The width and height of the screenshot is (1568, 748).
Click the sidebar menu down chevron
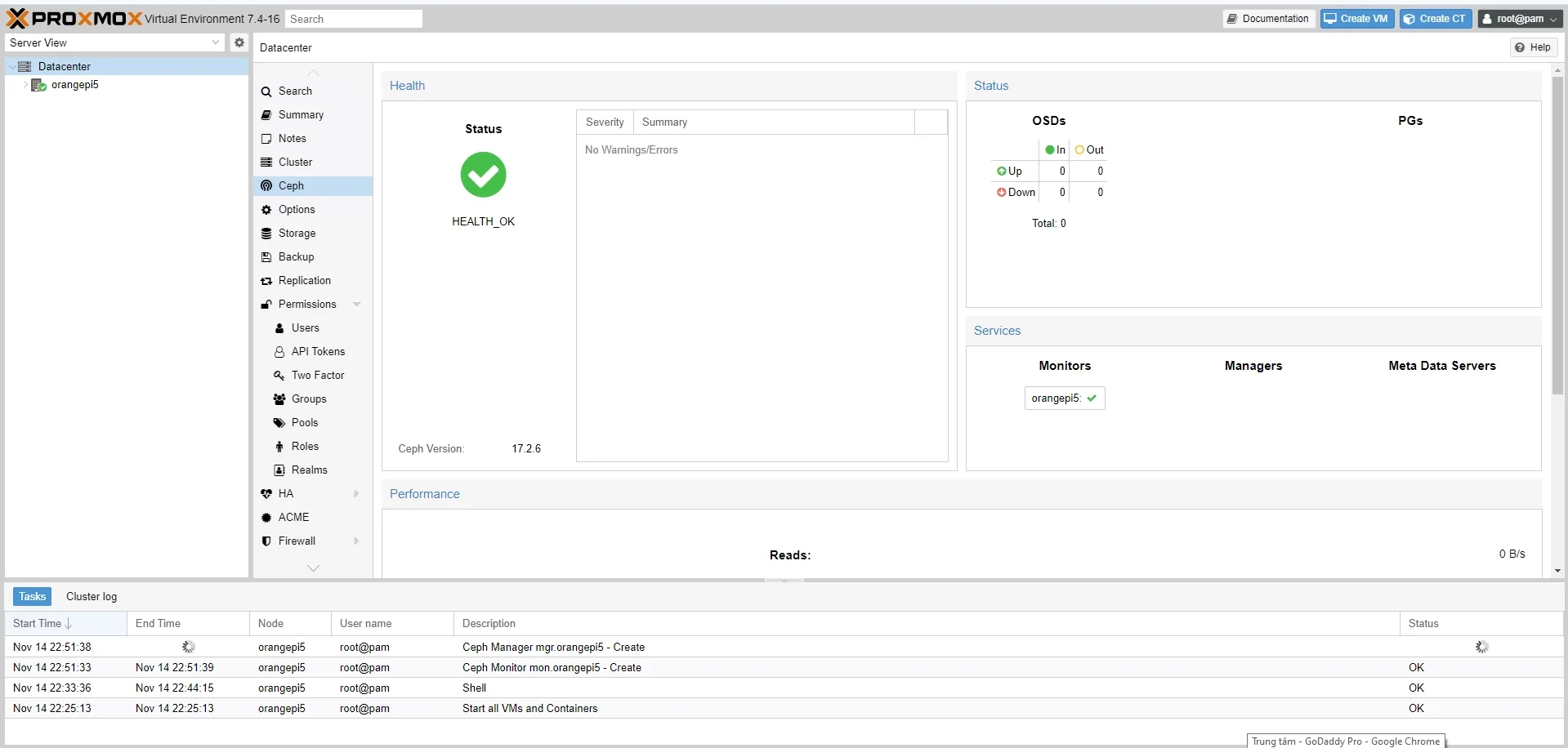pos(313,568)
